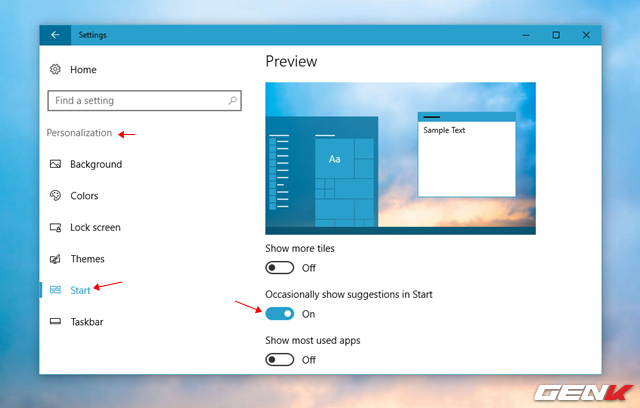
Task: Turn on Show more tiles
Action: coord(280,268)
